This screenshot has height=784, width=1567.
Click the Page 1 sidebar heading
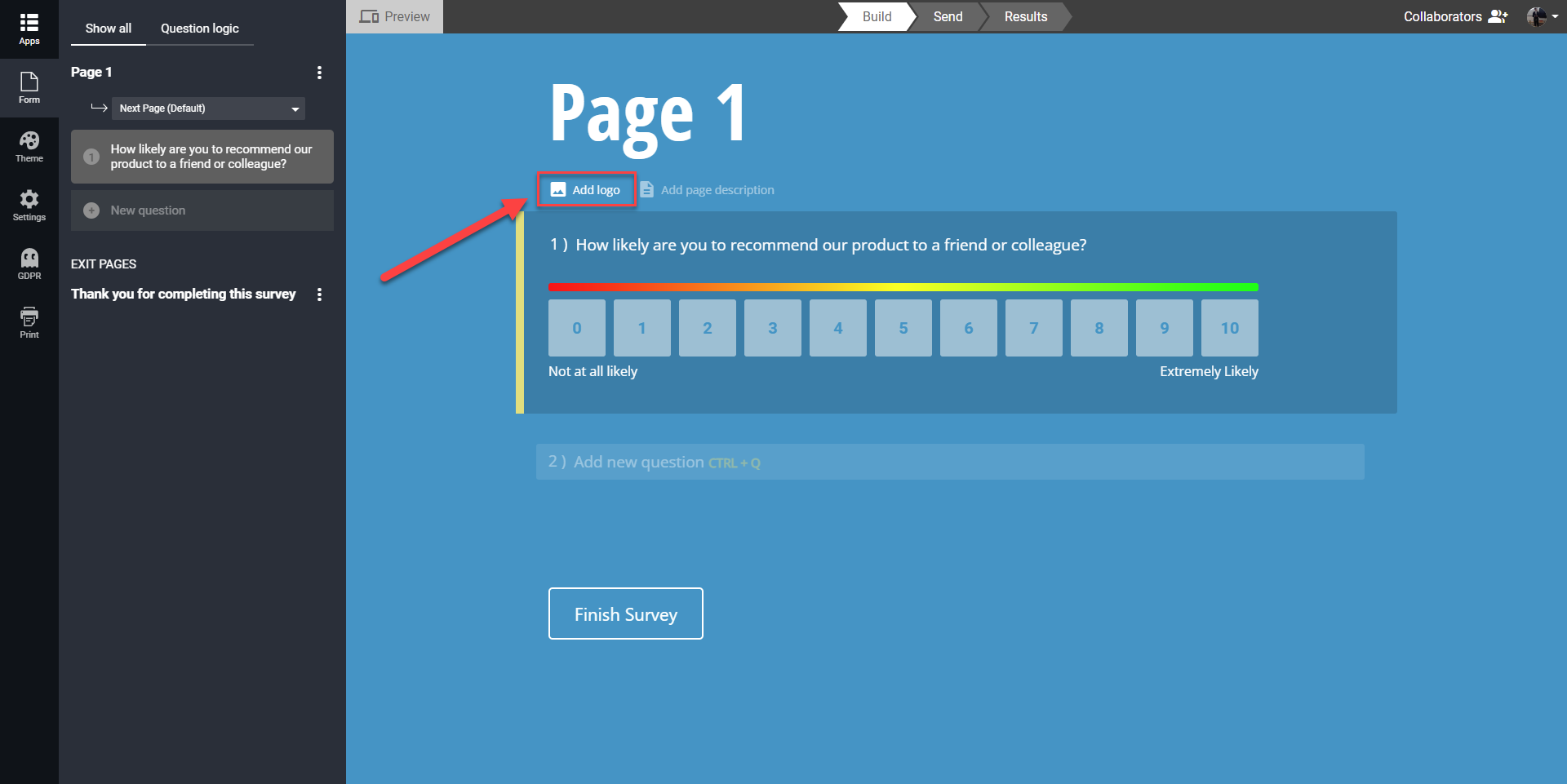(x=91, y=72)
